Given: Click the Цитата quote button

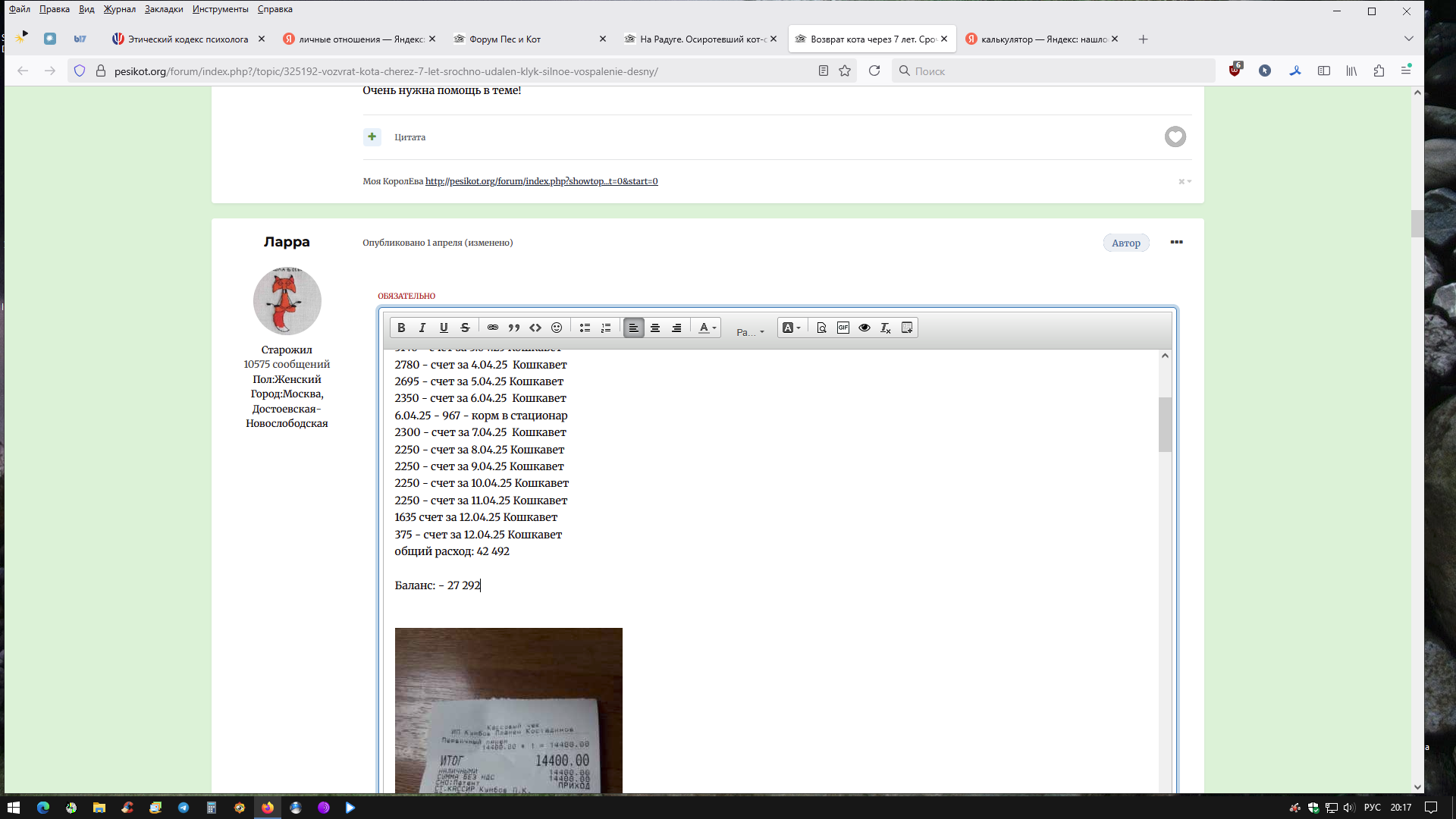Looking at the screenshot, I should tap(409, 137).
